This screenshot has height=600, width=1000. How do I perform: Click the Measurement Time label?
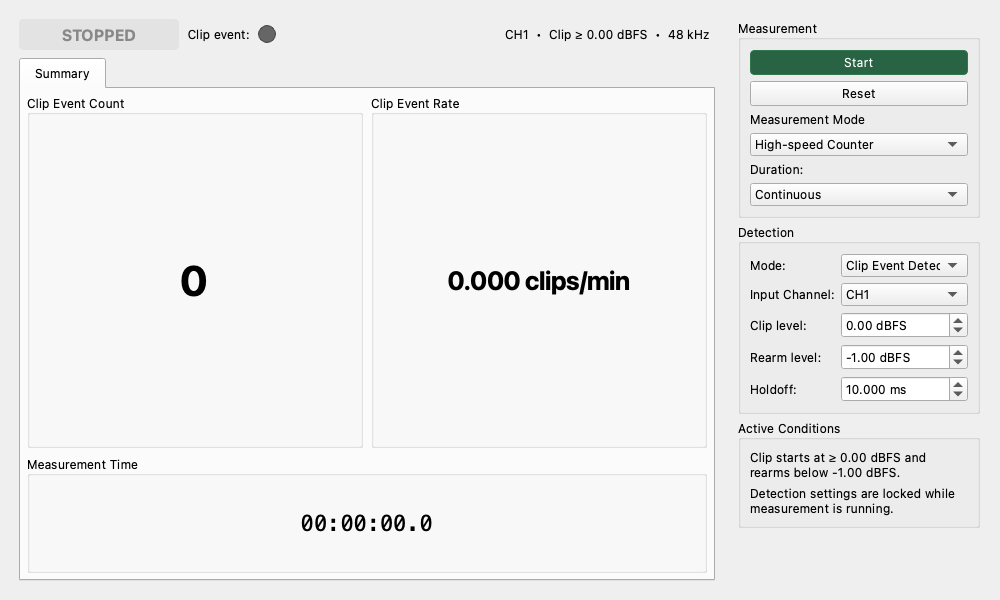[x=82, y=464]
